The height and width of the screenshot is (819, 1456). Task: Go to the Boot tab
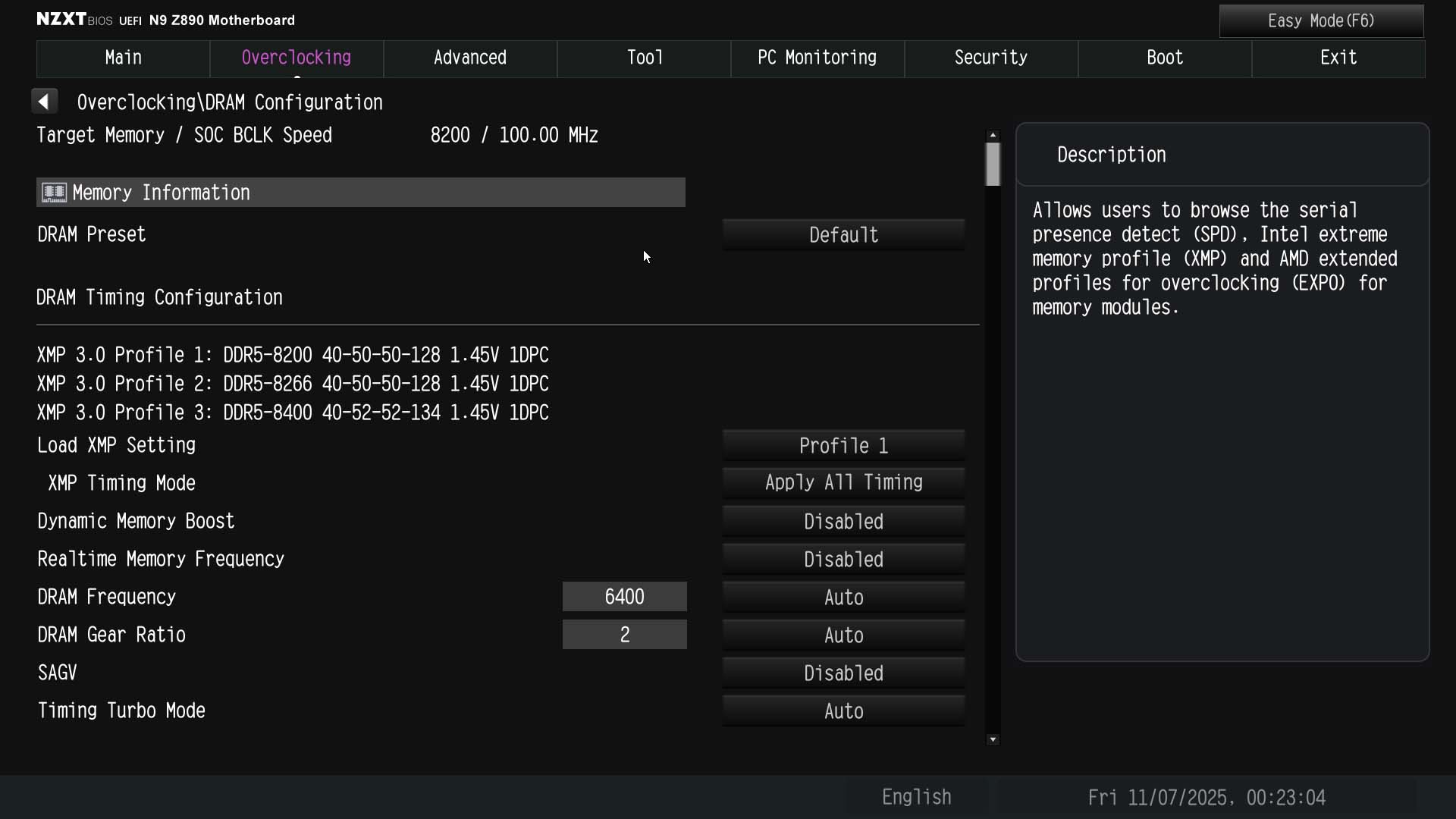click(x=1164, y=58)
